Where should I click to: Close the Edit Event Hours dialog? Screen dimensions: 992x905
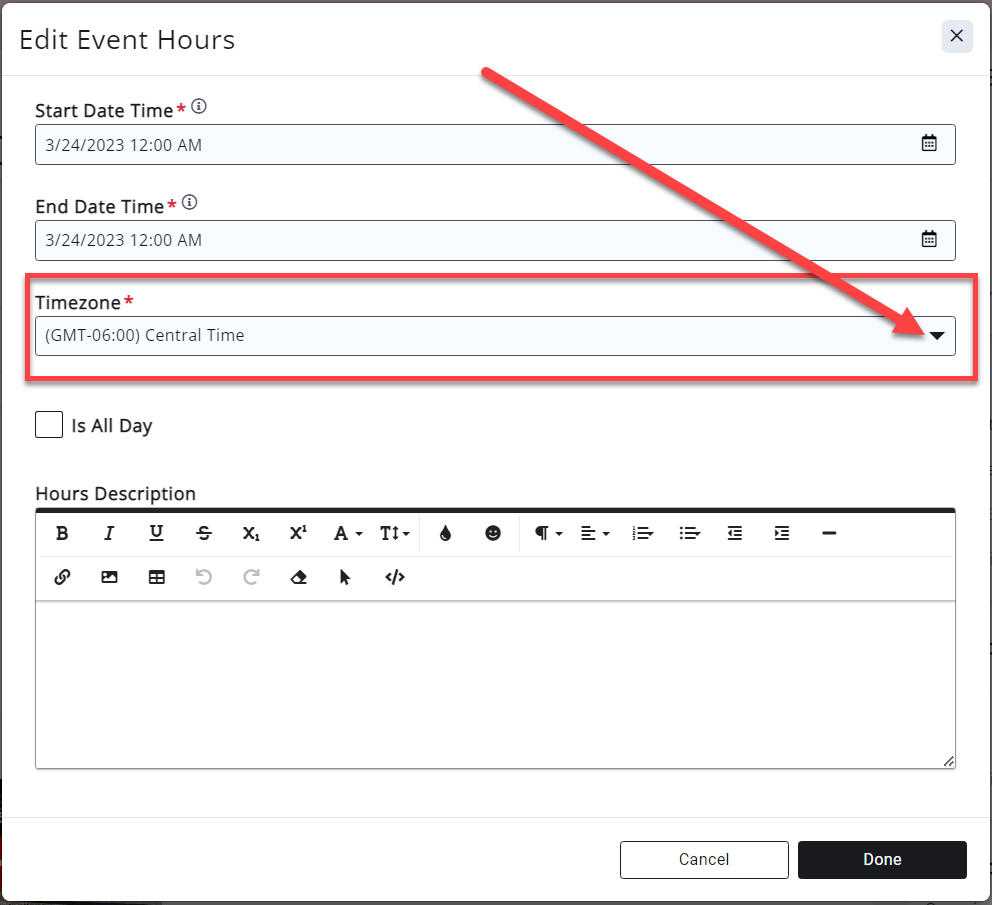pos(957,37)
